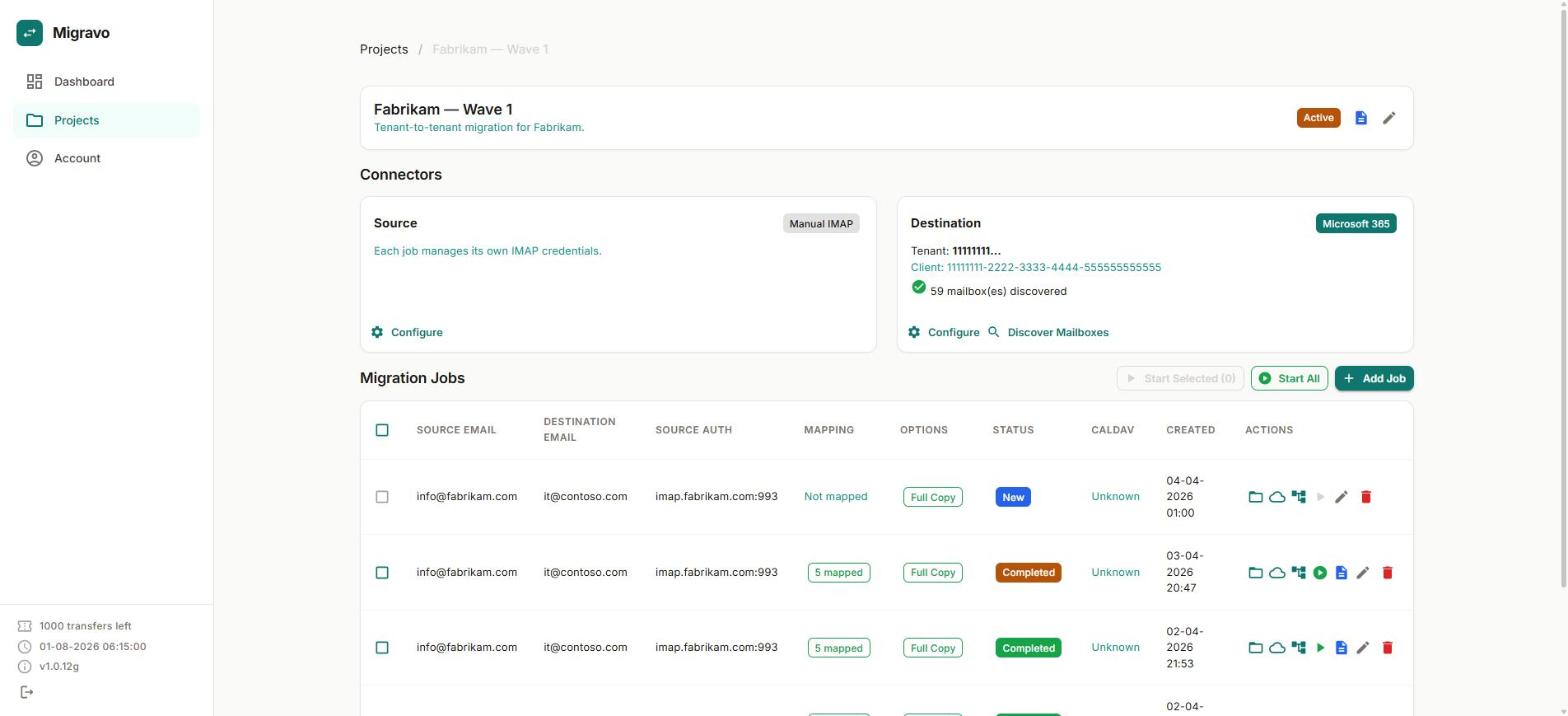Click the 5 mapped badge in the 02-04-2026 21:53 row
The height and width of the screenshot is (716, 1568).
[838, 648]
